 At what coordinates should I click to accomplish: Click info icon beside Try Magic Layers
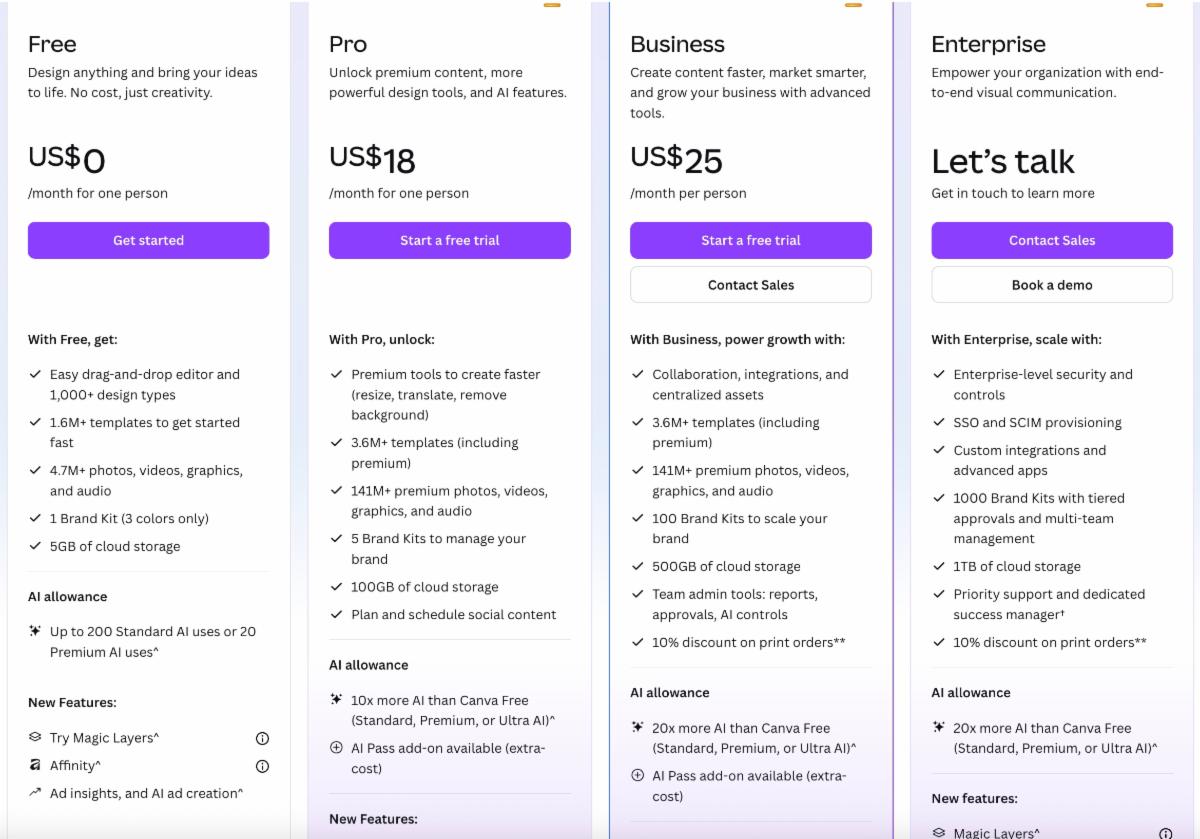[x=262, y=738]
